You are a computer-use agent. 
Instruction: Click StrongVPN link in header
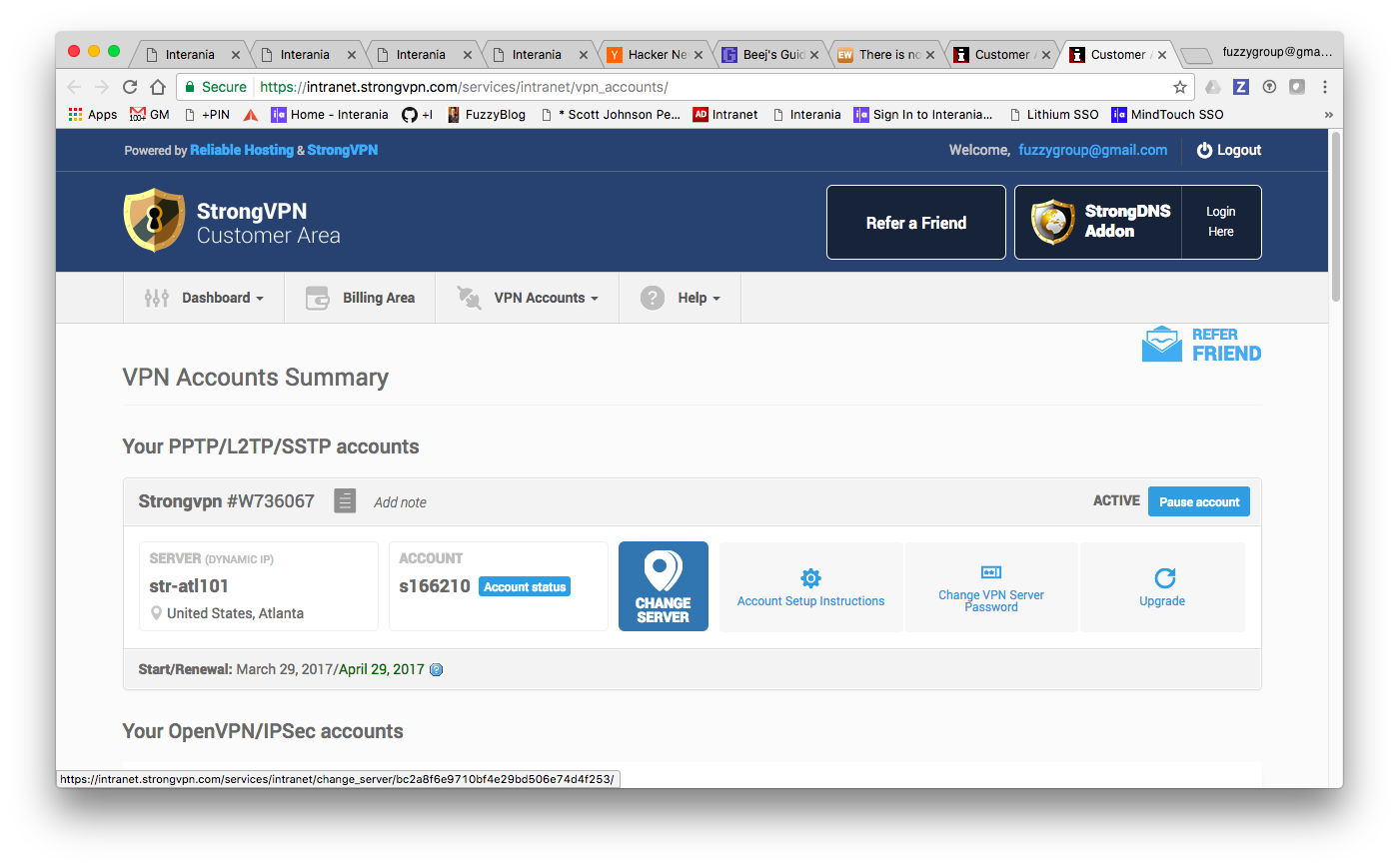[x=342, y=150]
